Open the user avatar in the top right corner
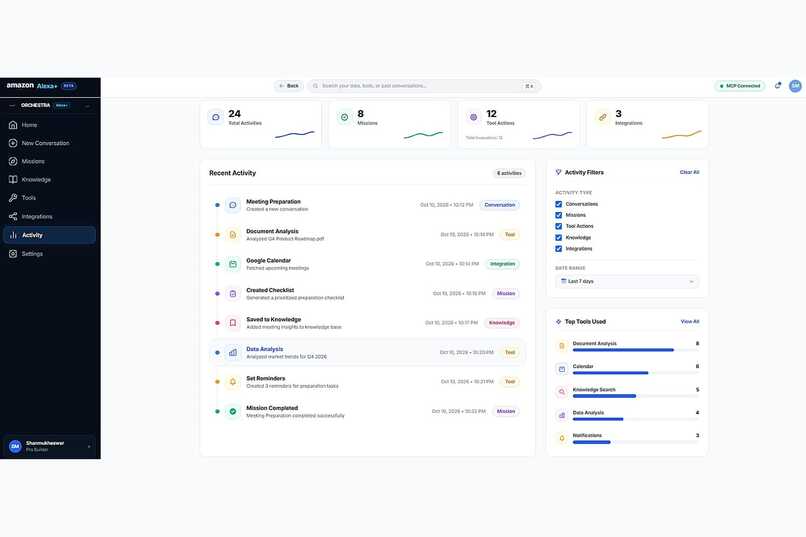This screenshot has width=806, height=537. pos(795,86)
